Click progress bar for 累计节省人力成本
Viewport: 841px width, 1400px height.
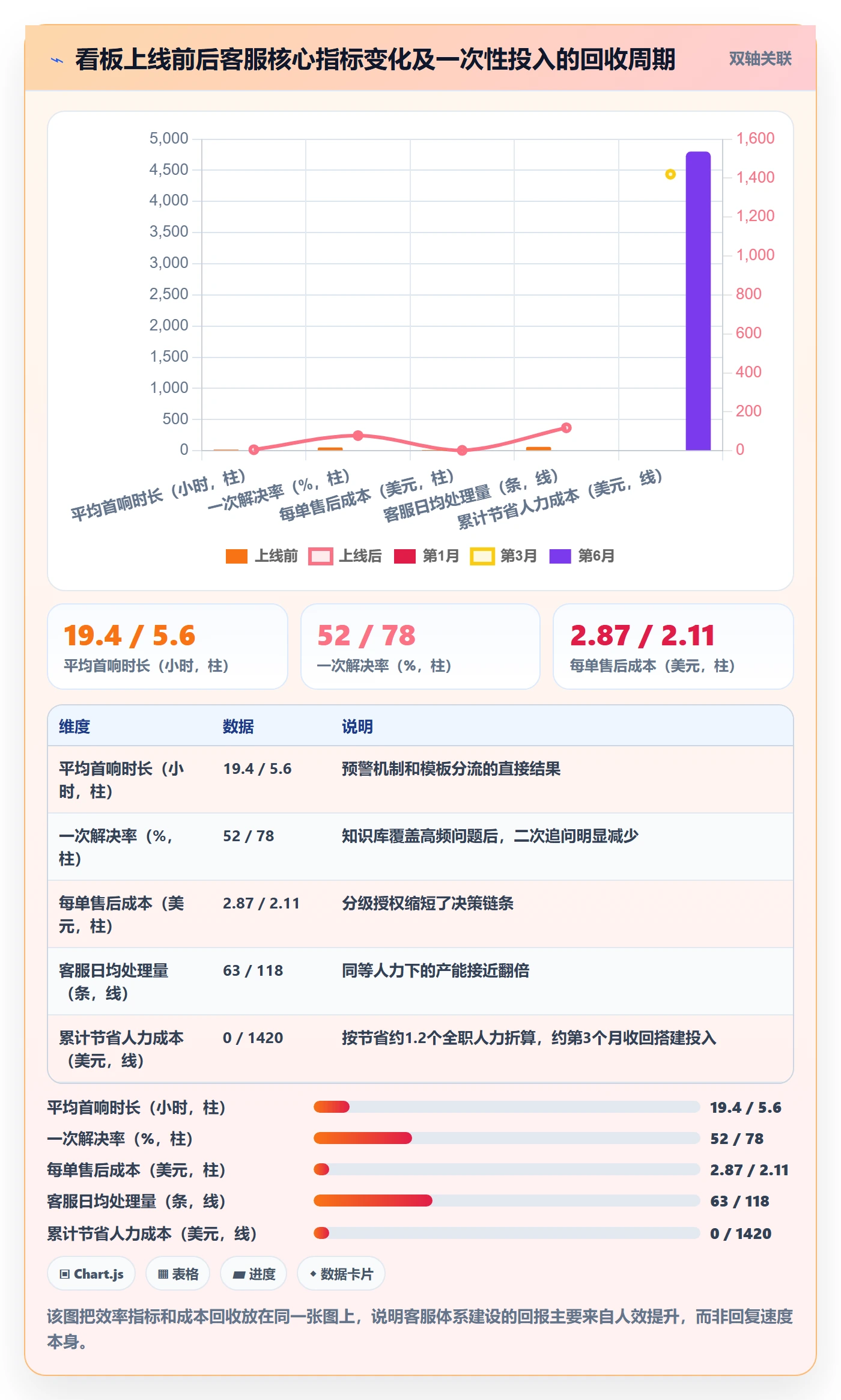point(507,1233)
